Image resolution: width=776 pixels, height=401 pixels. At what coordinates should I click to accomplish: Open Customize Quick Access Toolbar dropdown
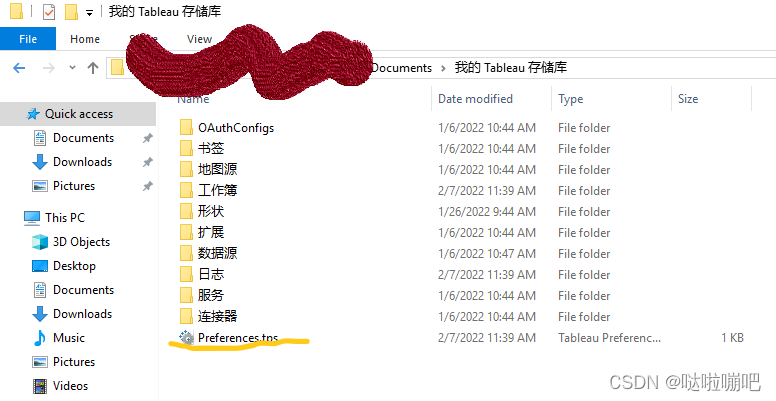[x=89, y=12]
